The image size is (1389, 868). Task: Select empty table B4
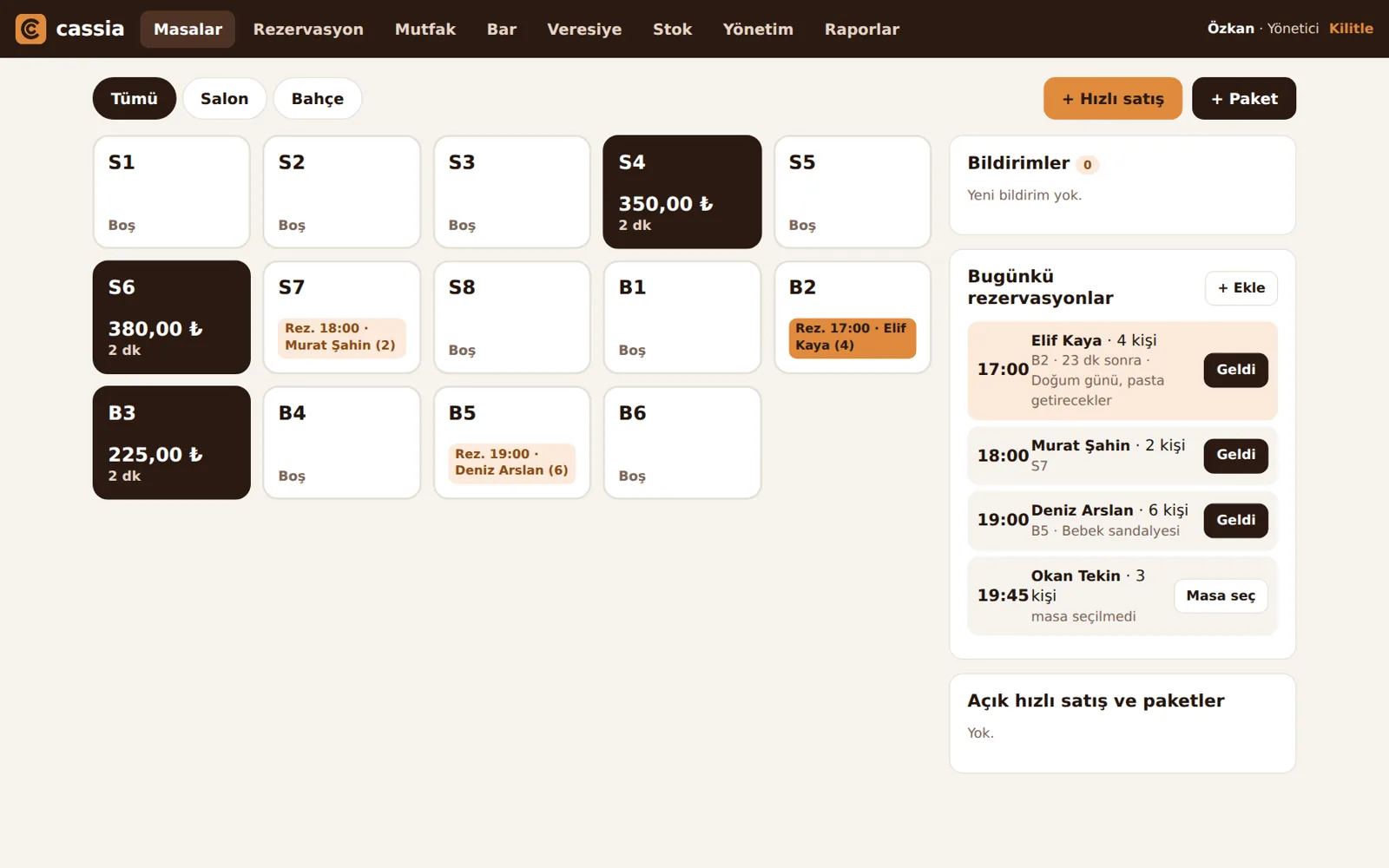click(x=342, y=443)
